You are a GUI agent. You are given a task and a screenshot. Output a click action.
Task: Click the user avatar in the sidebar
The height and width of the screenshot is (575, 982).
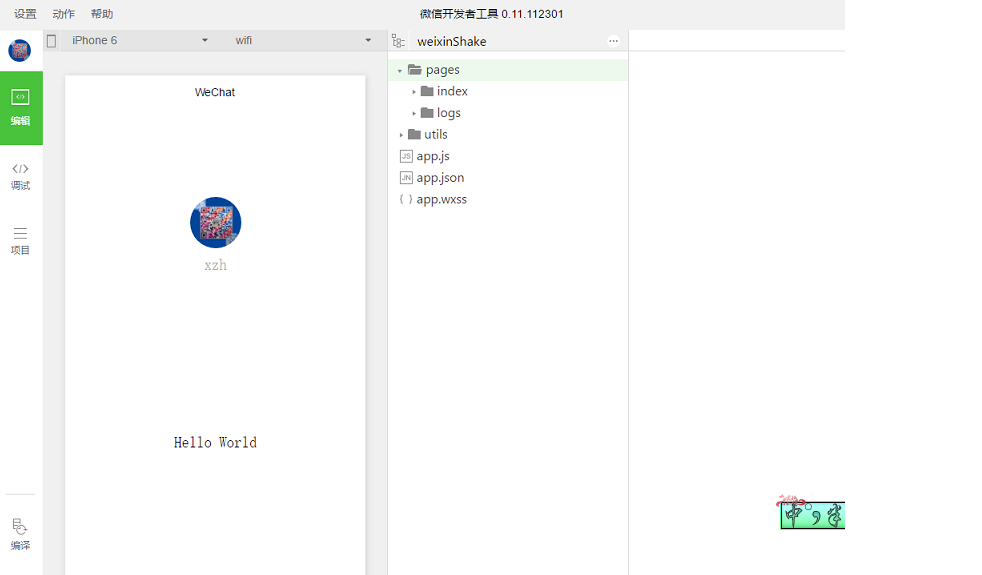tap(19, 50)
